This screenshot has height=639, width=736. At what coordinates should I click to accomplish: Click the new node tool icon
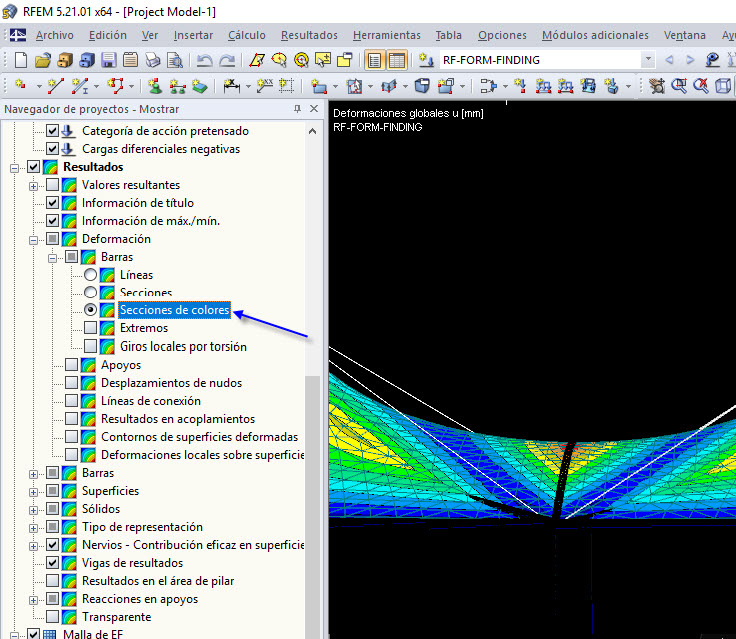coord(22,86)
